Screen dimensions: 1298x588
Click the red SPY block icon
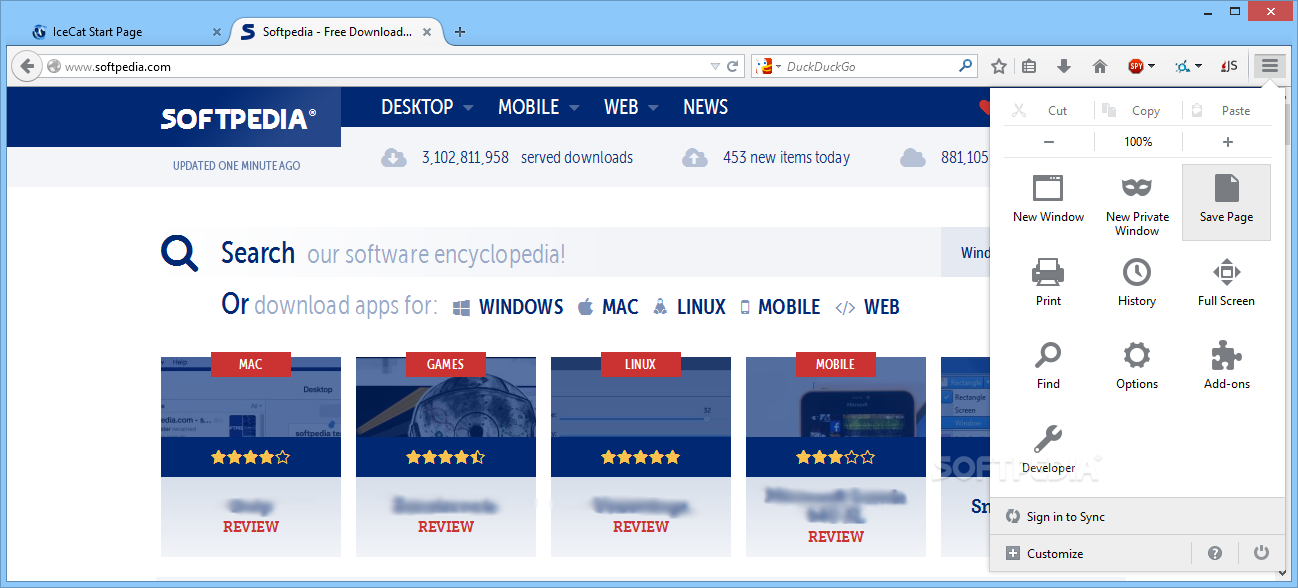click(1136, 66)
